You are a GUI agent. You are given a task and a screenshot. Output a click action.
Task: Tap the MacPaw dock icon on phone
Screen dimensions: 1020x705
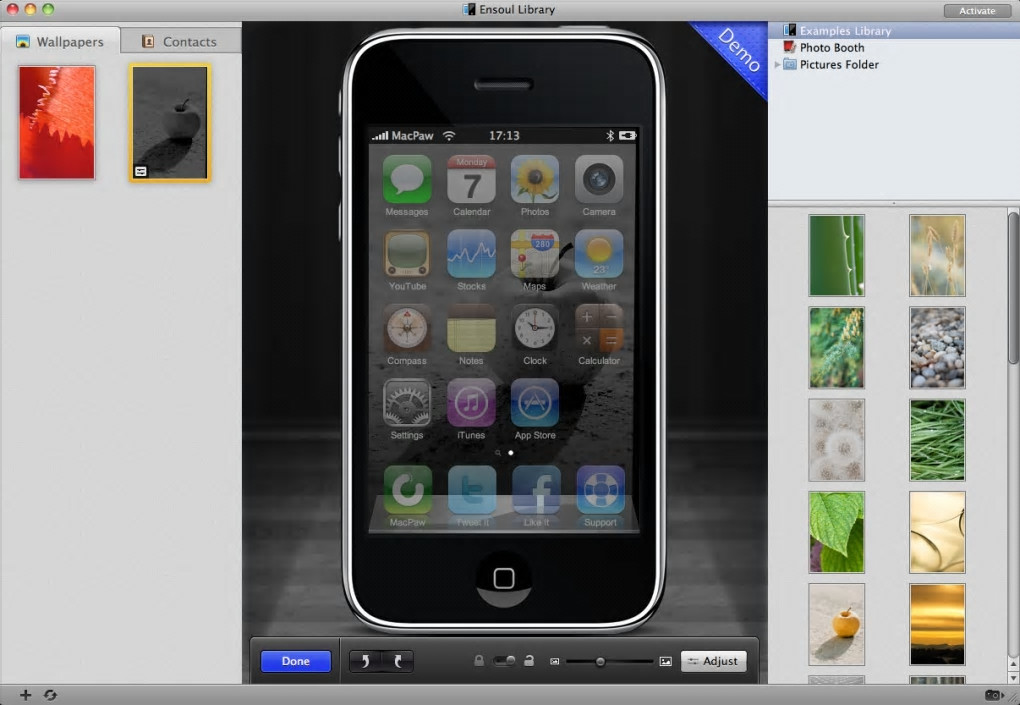[408, 490]
